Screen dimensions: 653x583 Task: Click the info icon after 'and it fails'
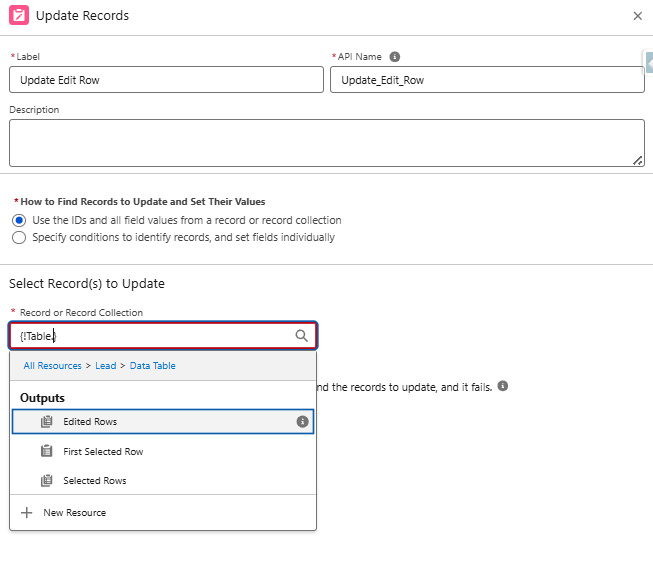click(503, 386)
